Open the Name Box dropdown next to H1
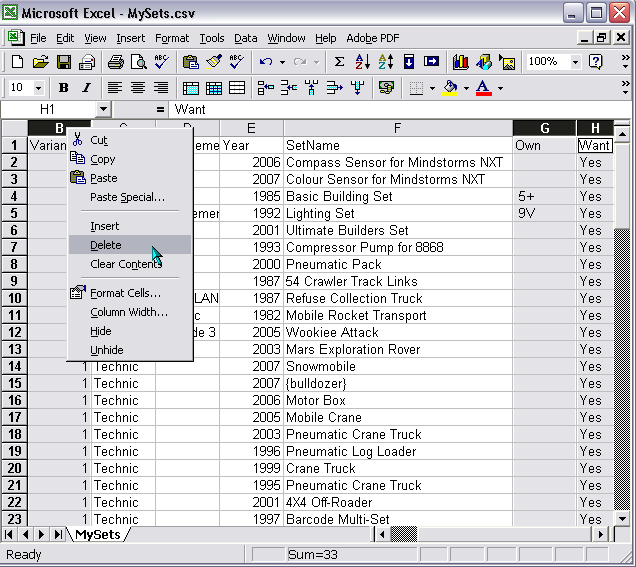636x567 pixels. click(x=103, y=109)
